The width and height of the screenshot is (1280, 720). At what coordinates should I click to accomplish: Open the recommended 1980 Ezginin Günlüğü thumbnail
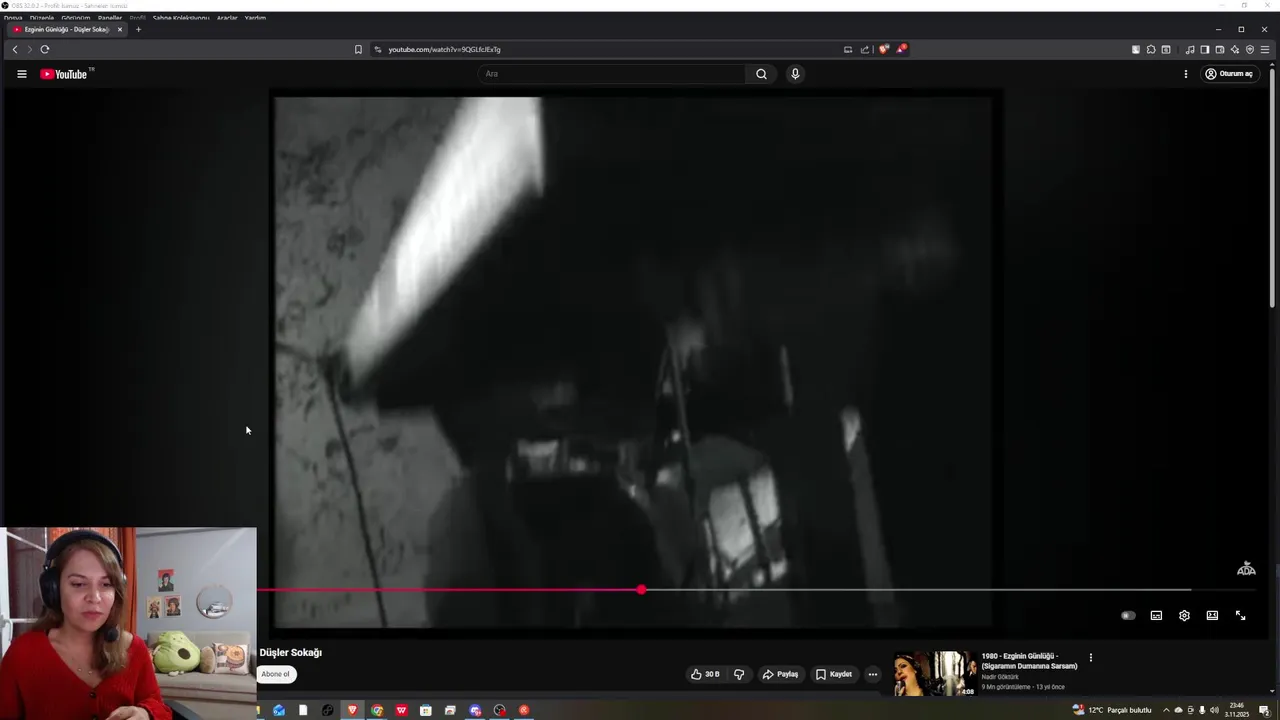point(935,673)
